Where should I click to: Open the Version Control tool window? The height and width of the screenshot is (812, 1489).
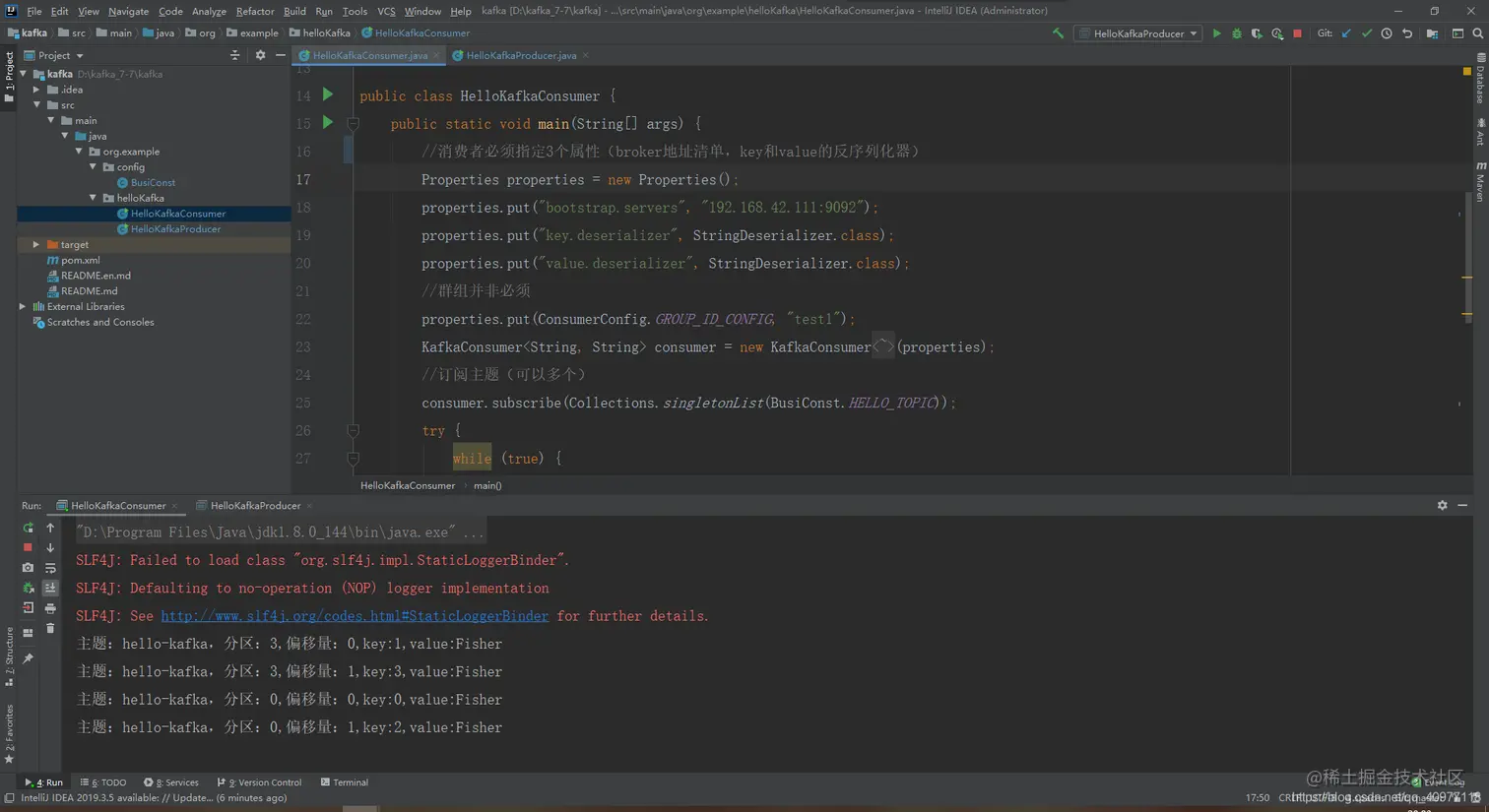pyautogui.click(x=259, y=782)
